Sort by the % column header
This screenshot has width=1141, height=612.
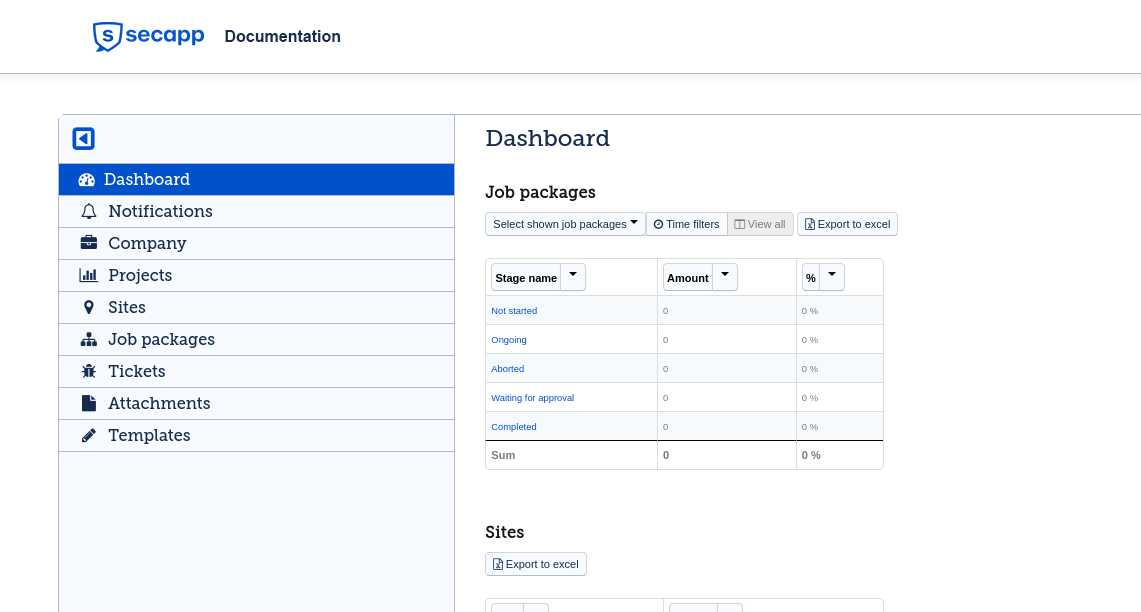pos(811,277)
